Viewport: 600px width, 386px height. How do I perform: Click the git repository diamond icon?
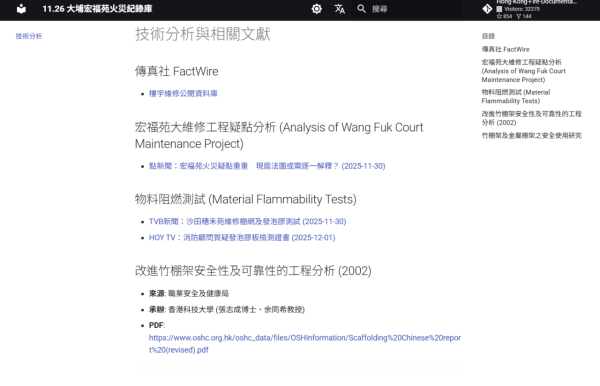pyautogui.click(x=487, y=9)
